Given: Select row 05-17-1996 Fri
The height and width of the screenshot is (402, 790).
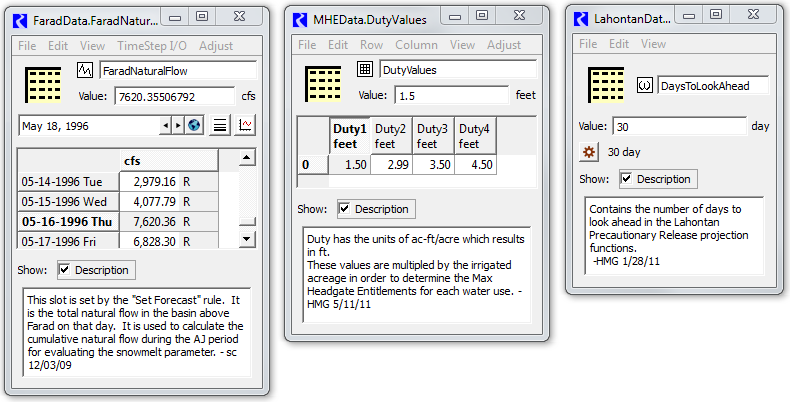Looking at the screenshot, I should 69,240.
